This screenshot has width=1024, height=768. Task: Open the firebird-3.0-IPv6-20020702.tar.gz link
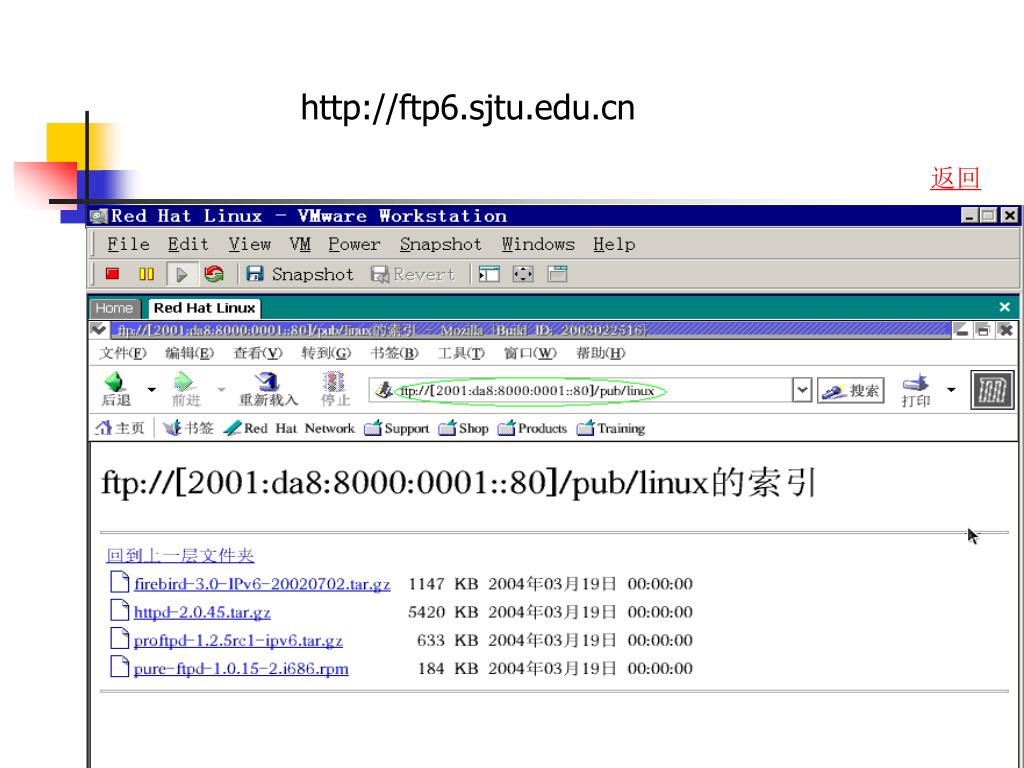(262, 584)
